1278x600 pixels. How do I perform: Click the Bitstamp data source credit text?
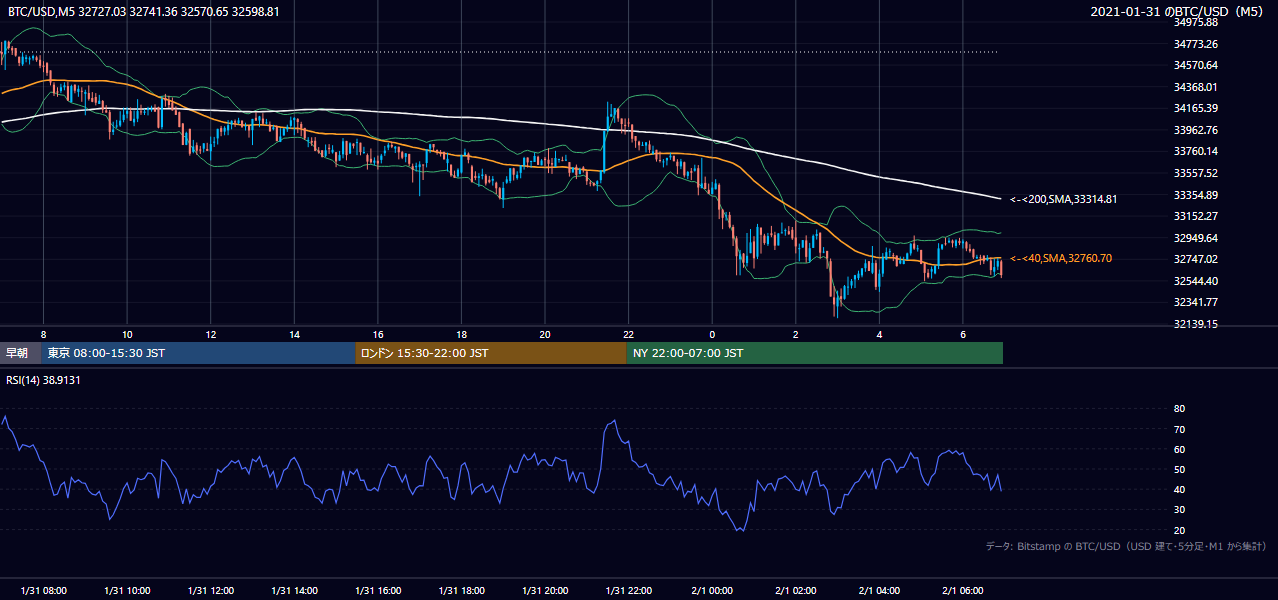click(x=1126, y=546)
